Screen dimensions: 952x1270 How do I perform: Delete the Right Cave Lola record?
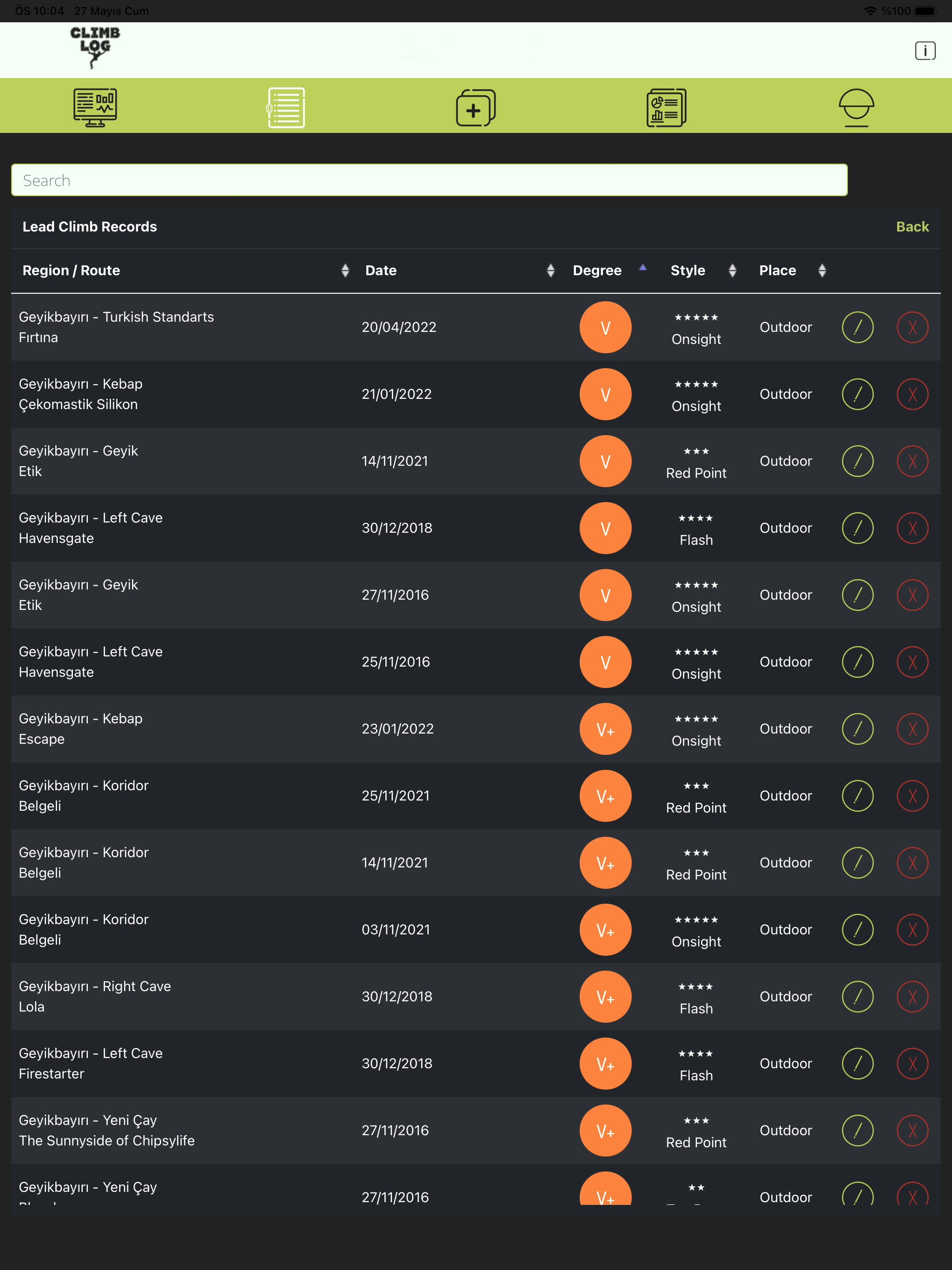(912, 997)
